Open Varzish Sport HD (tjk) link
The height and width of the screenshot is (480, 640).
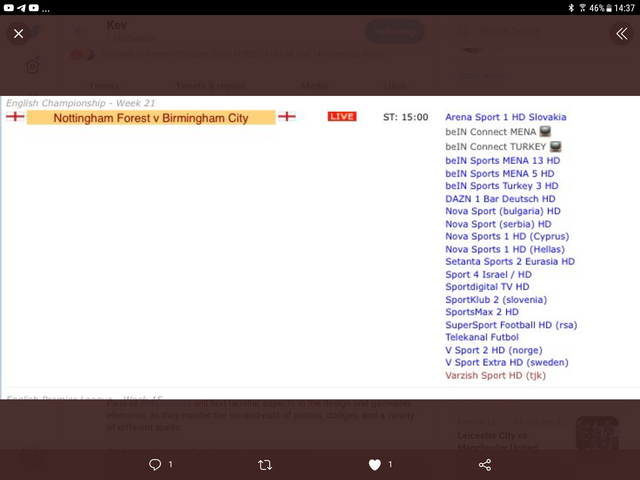point(496,376)
